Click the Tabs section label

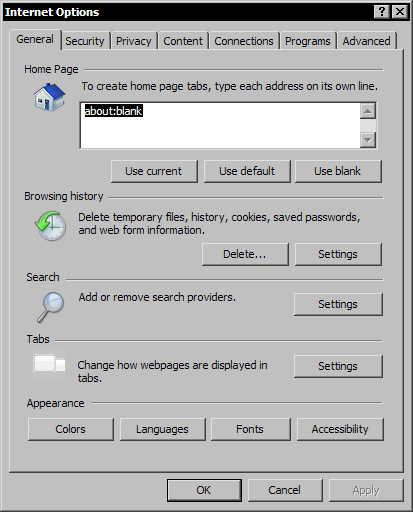click(38, 339)
